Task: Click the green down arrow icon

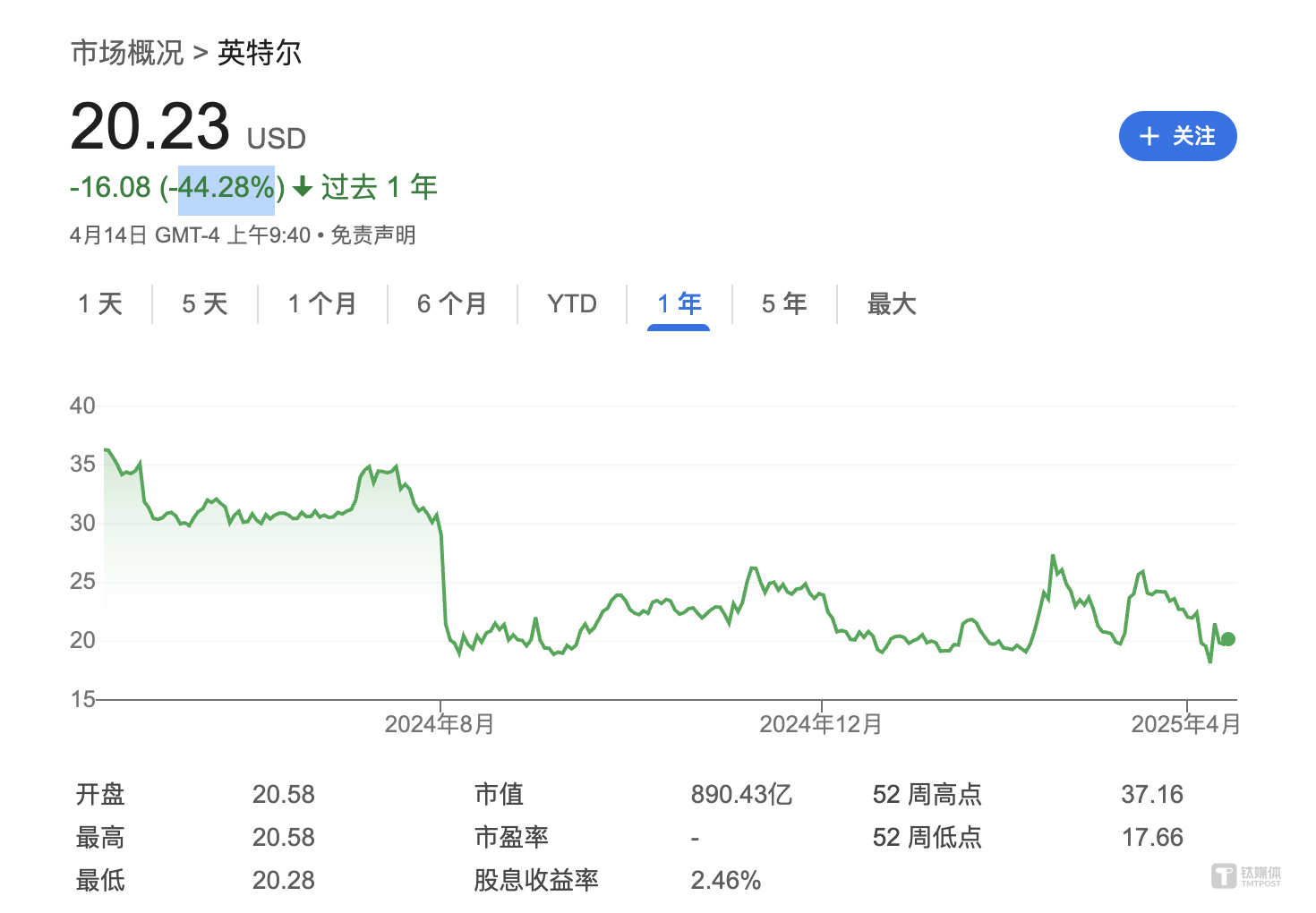Action: pos(303,187)
